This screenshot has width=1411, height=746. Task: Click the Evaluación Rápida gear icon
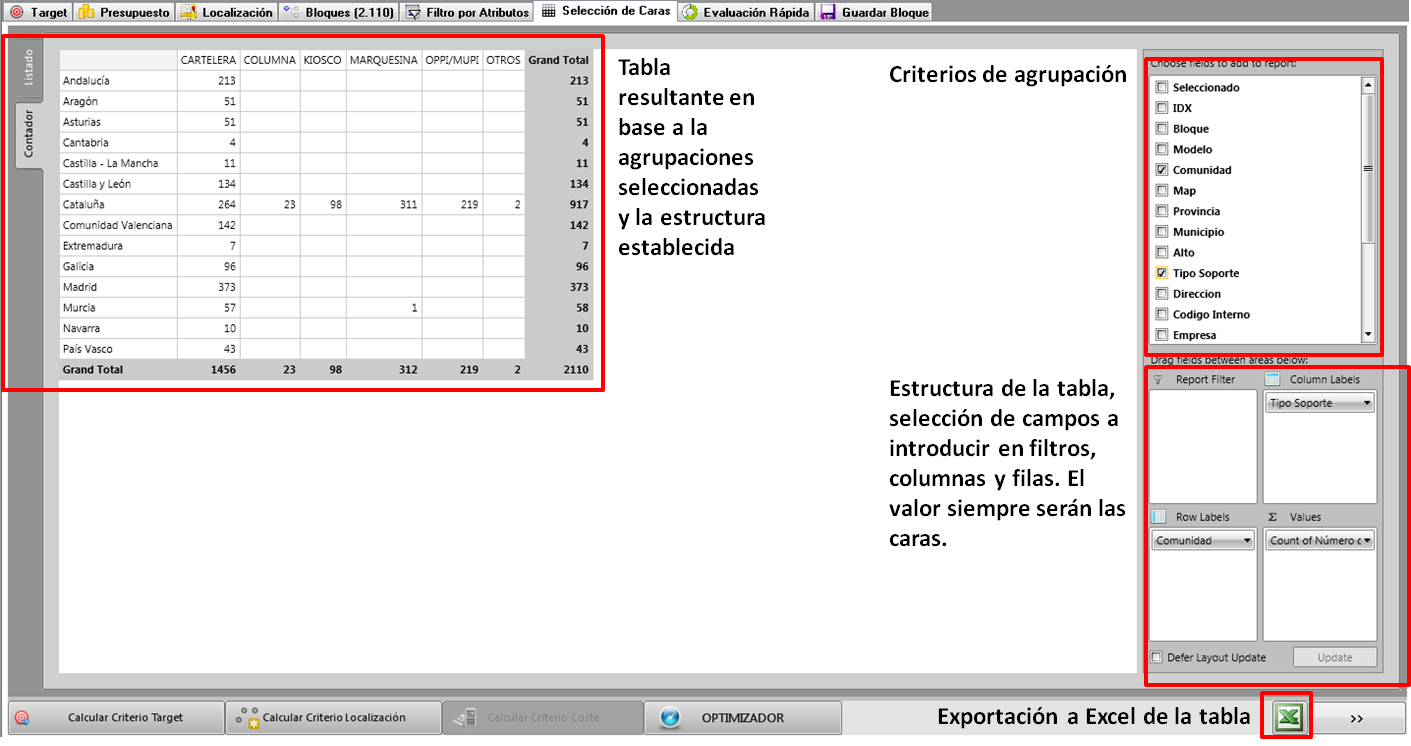pos(690,12)
